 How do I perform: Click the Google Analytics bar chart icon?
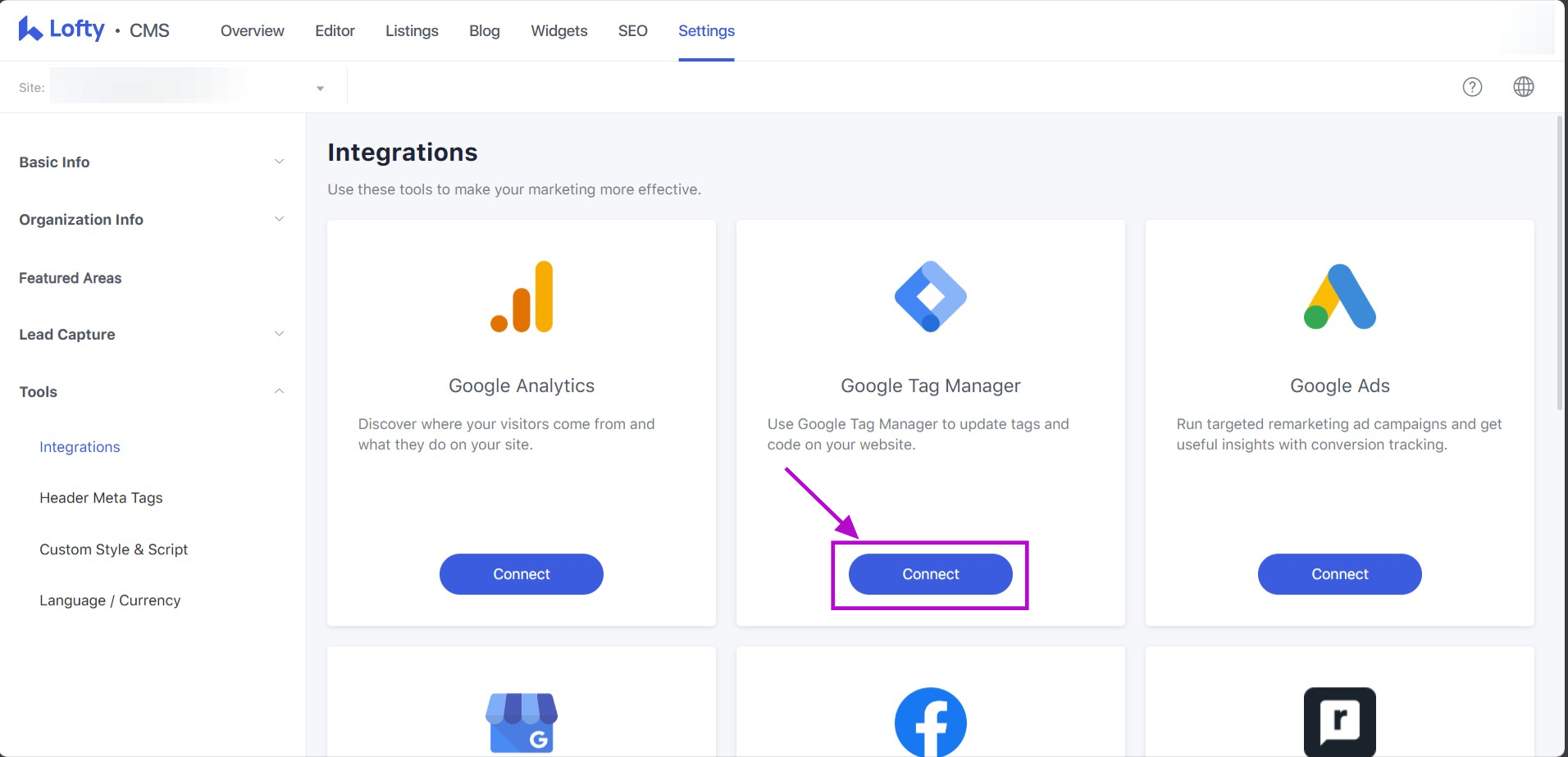522,297
